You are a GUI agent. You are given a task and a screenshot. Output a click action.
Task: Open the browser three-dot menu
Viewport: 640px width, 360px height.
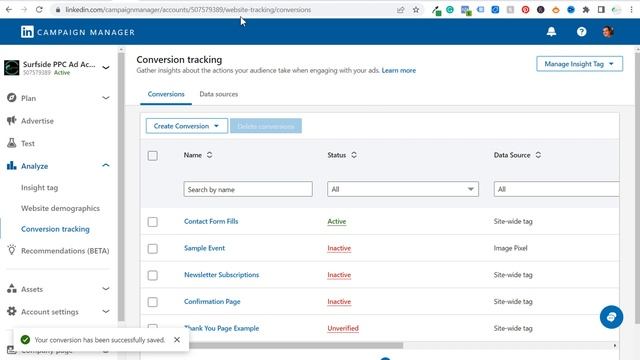[x=631, y=10]
